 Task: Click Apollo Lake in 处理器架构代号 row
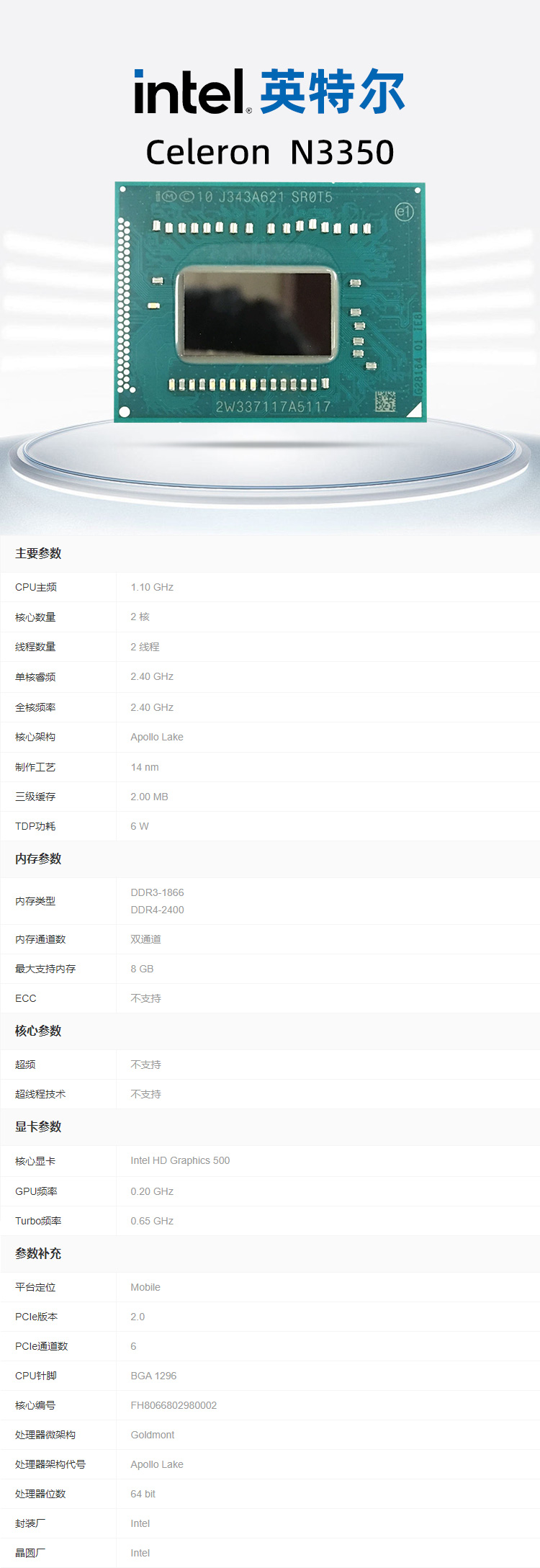[157, 1464]
